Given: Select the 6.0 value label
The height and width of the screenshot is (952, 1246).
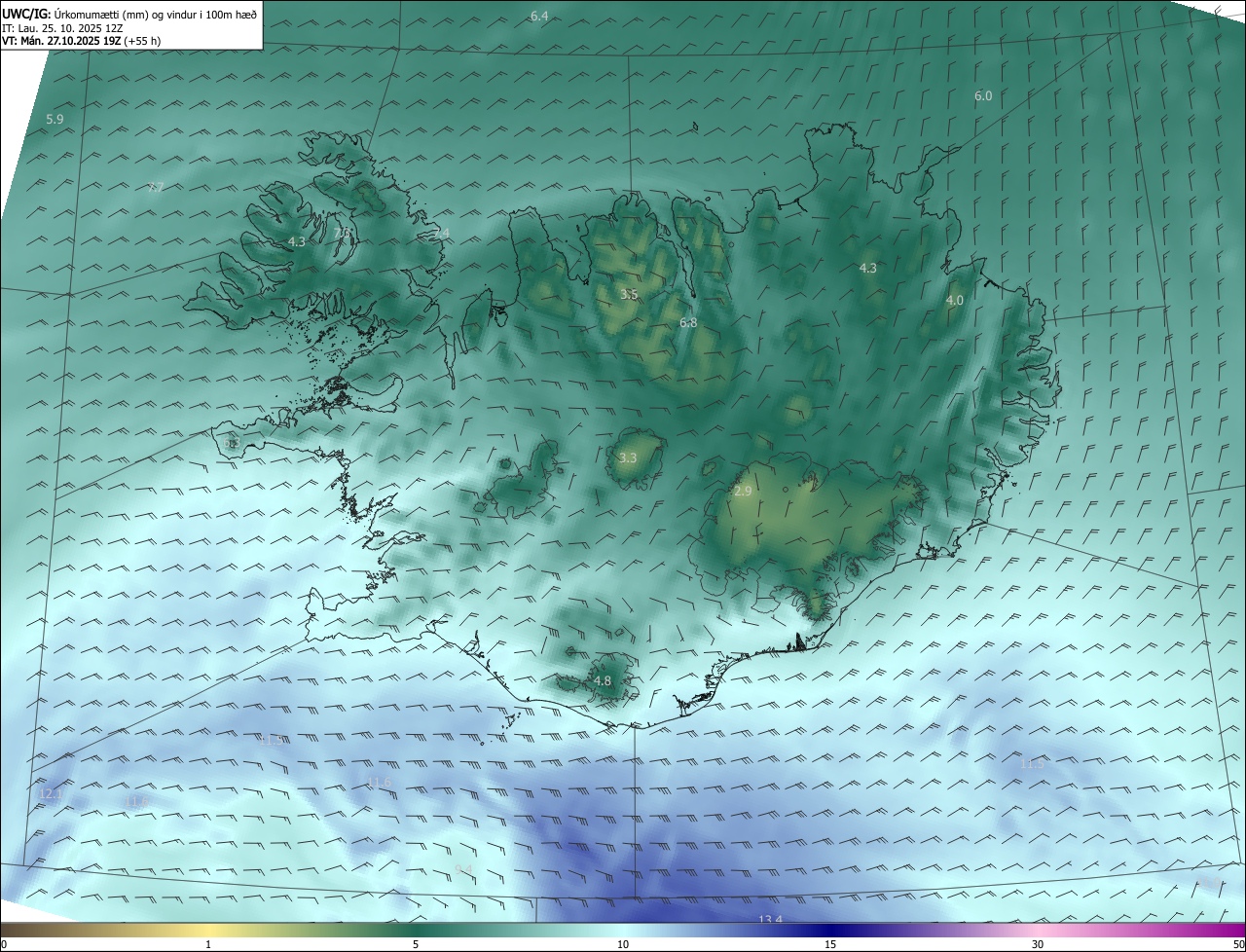Looking at the screenshot, I should pos(983,95).
